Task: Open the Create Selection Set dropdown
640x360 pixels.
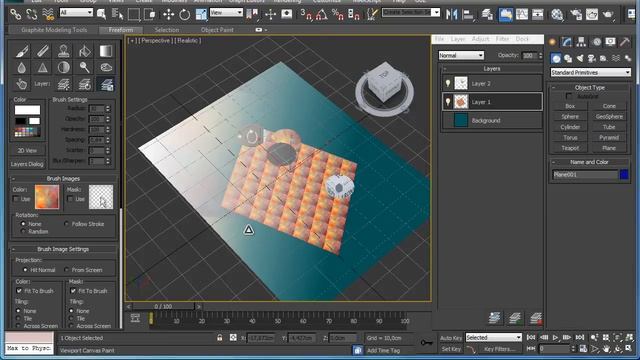Action: point(411,12)
